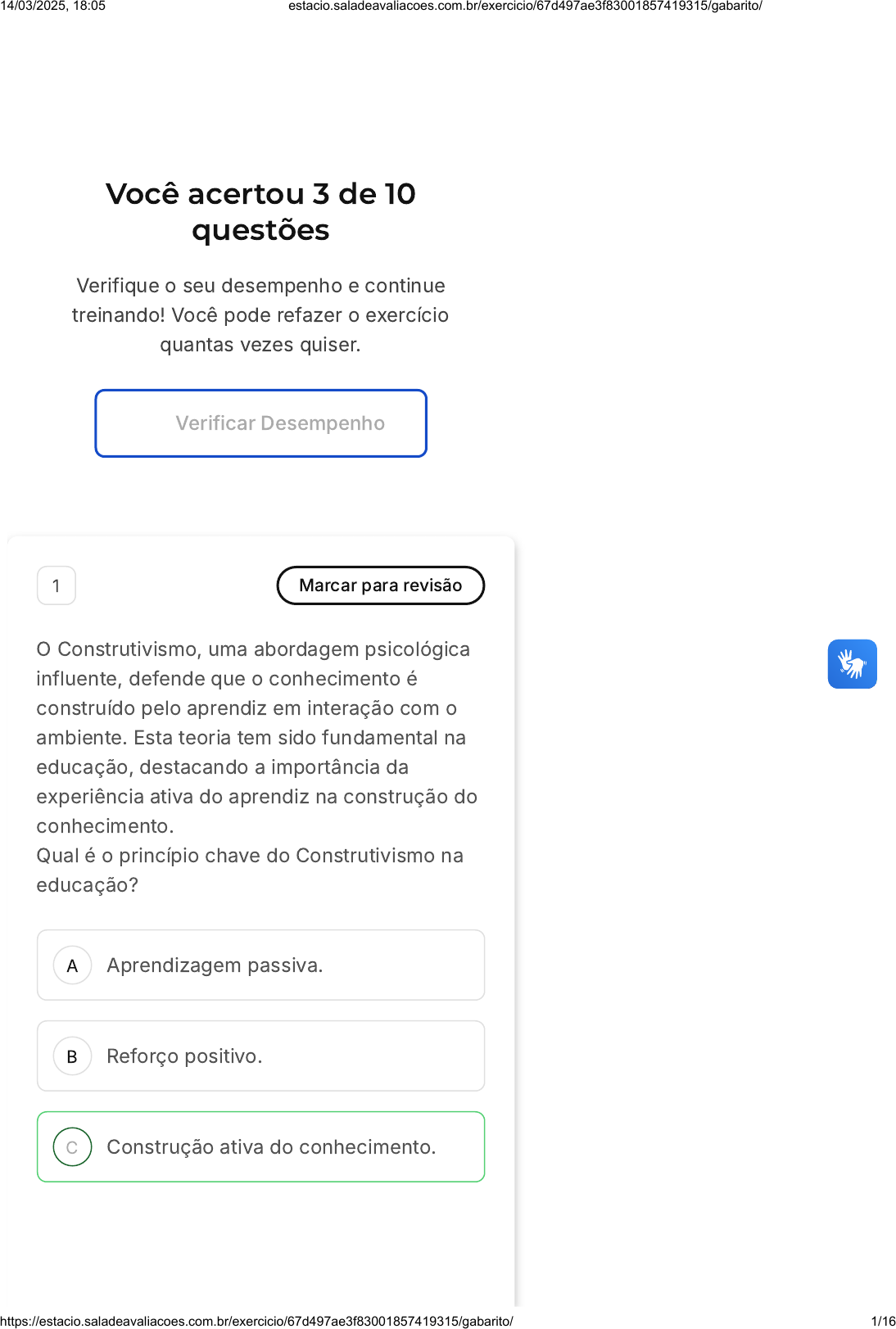Choose the answer text Aprendizagem passiva
Viewport: 896px width, 1329px height.
click(x=215, y=965)
